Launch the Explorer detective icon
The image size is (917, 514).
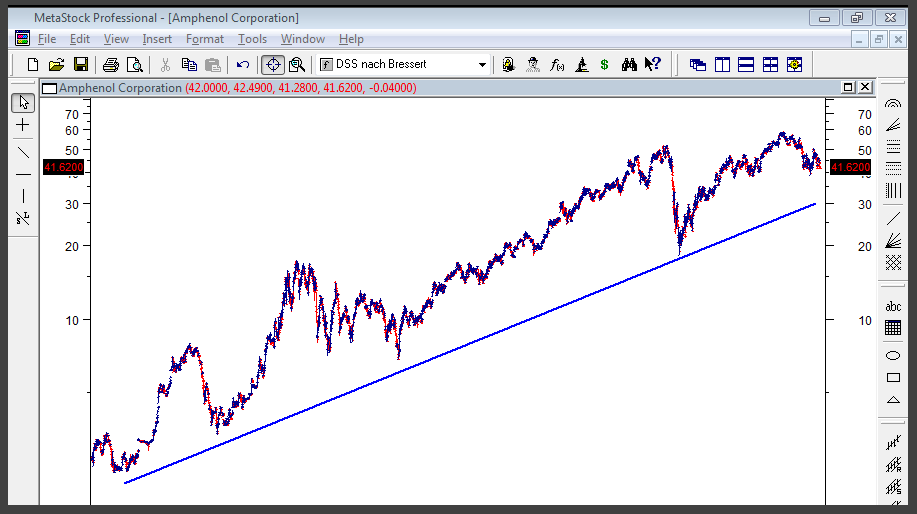[x=533, y=64]
